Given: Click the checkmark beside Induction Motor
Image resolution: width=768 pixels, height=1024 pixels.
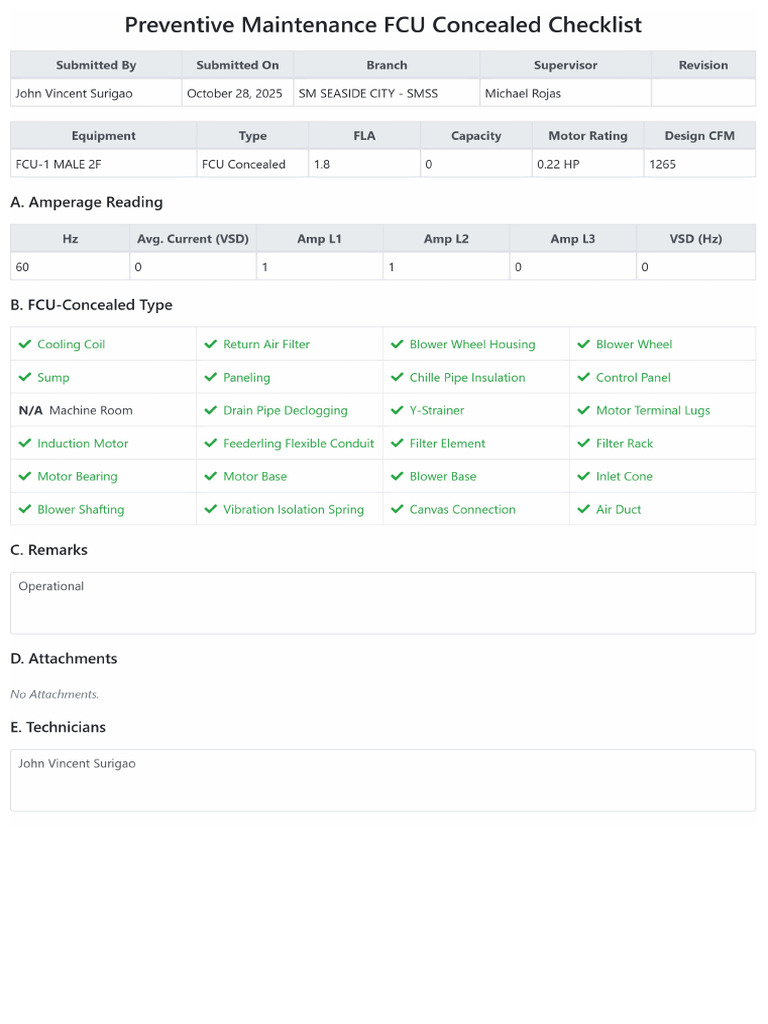Looking at the screenshot, I should coord(25,443).
